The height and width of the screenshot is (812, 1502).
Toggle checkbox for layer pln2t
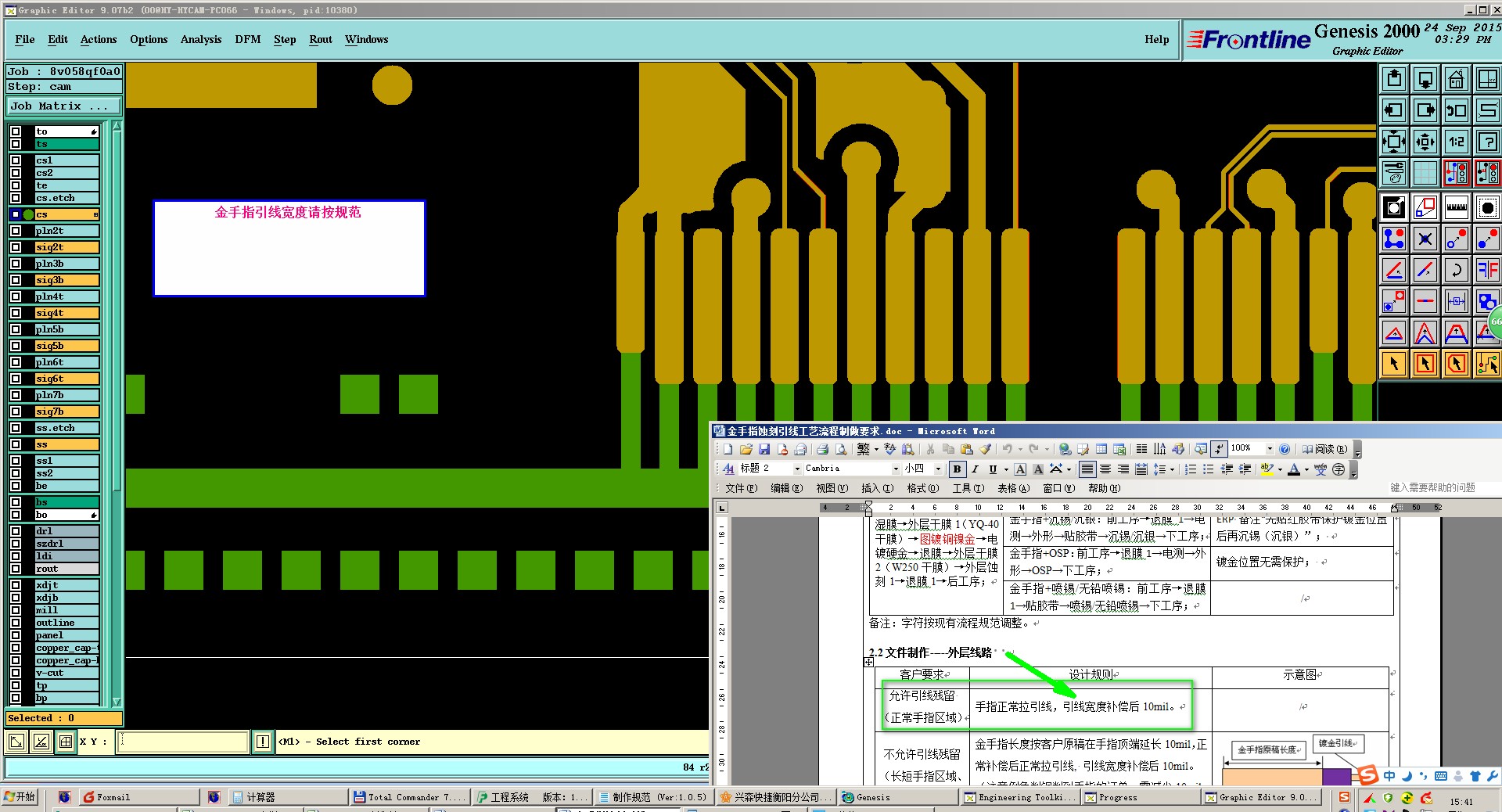click(16, 231)
